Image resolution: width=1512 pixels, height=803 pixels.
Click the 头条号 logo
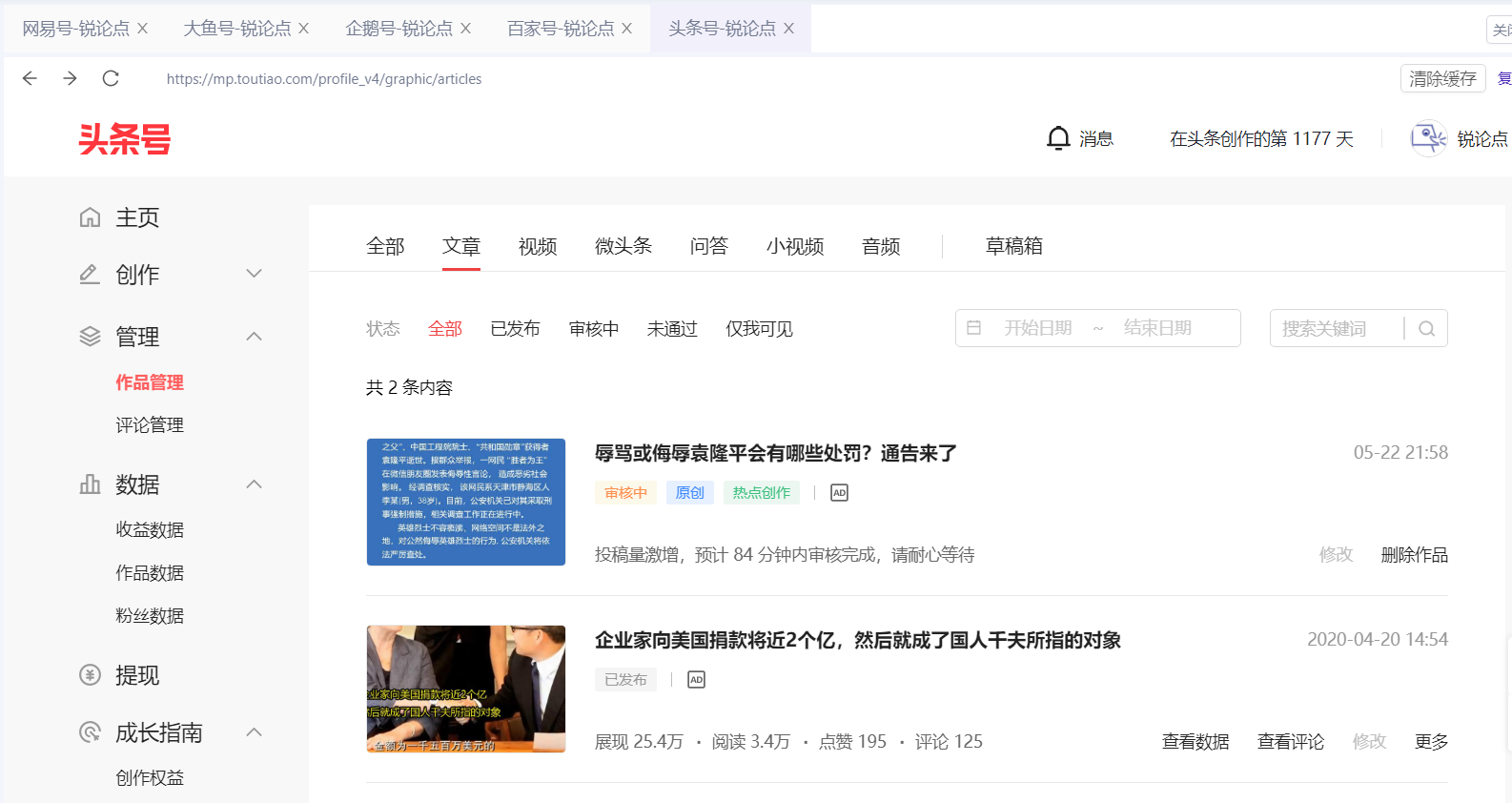[124, 139]
